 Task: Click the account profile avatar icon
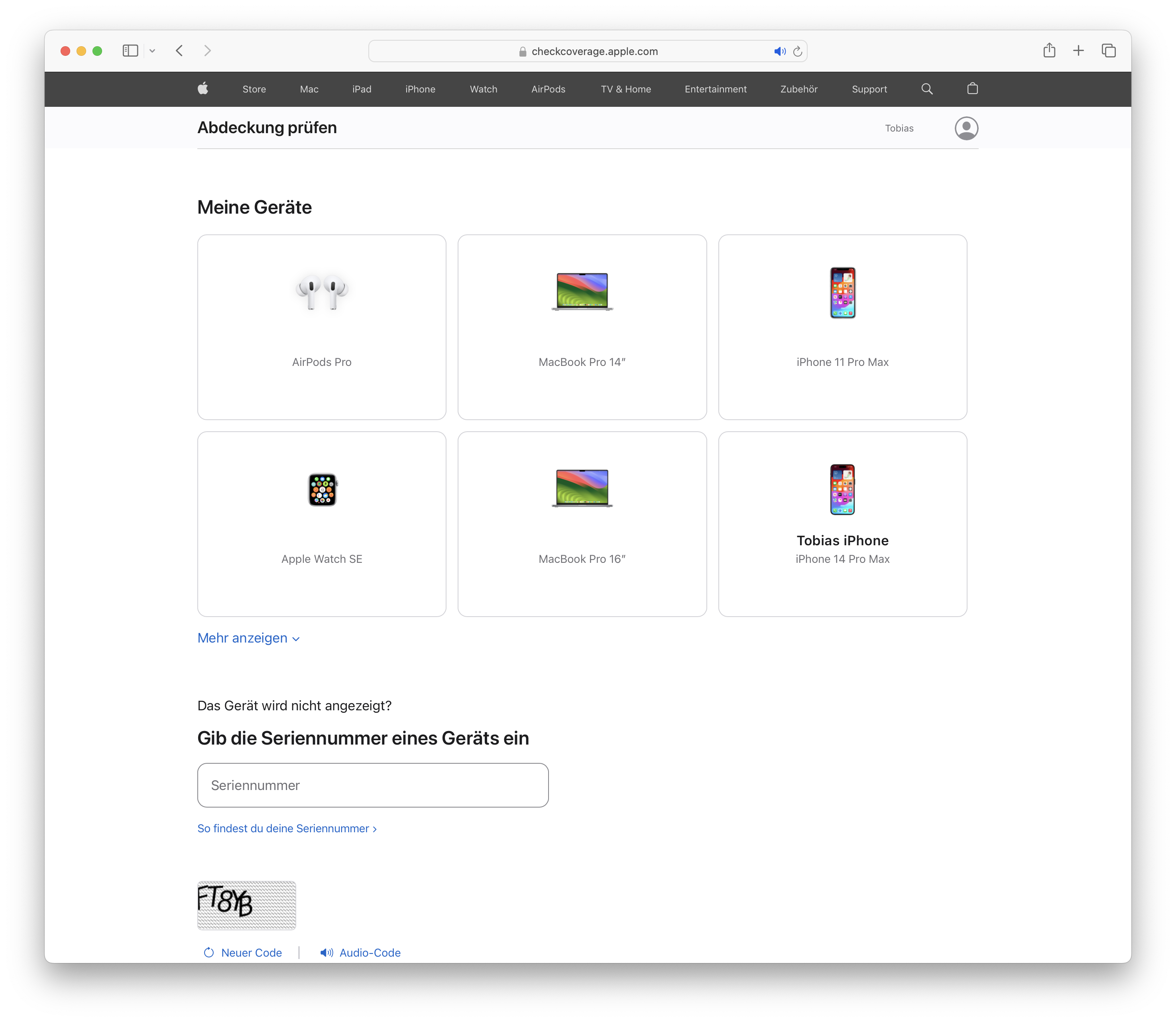(x=966, y=128)
